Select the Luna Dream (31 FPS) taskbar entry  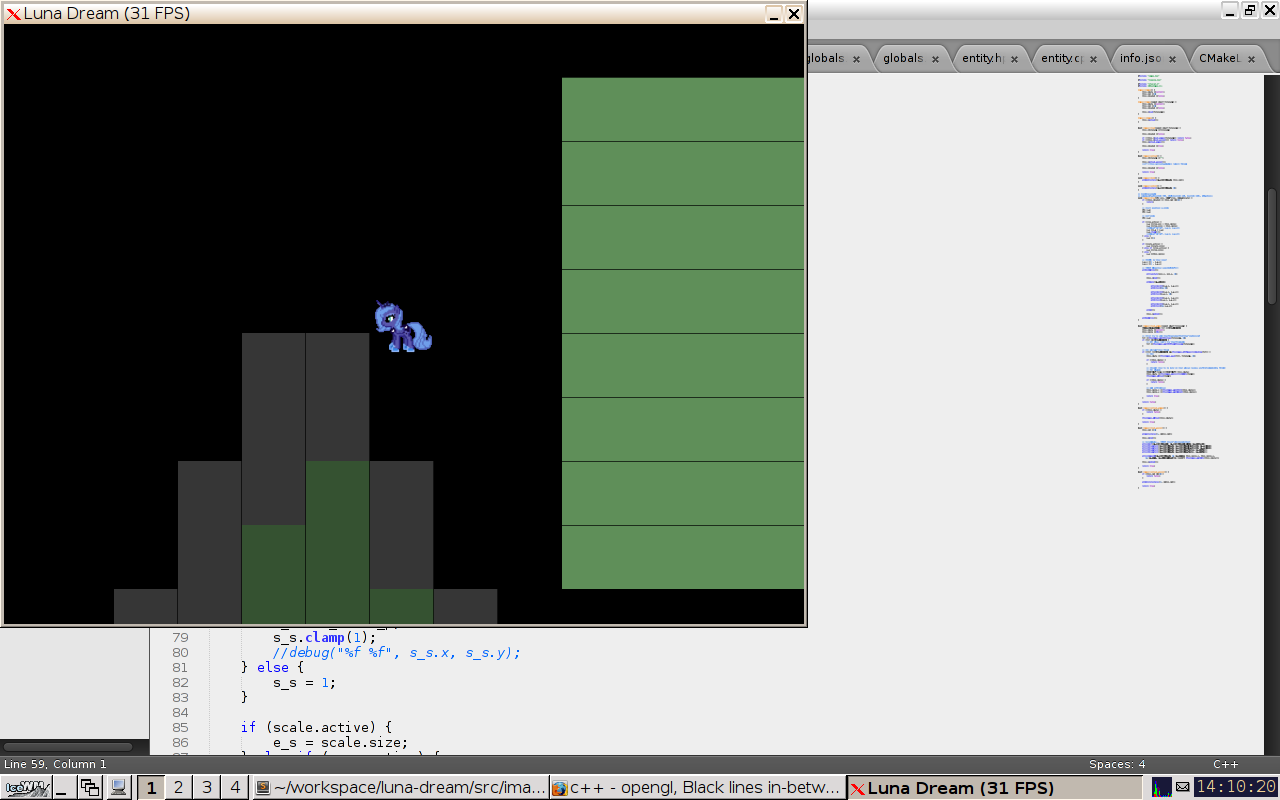(x=996, y=788)
